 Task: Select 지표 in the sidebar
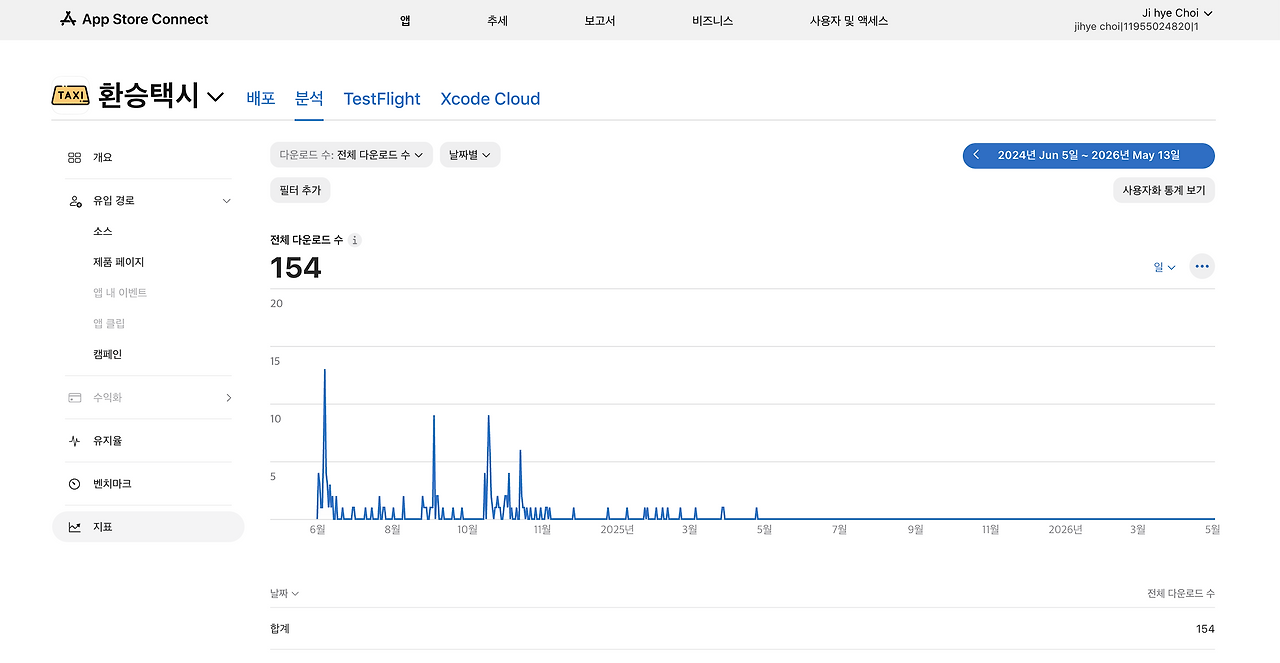[x=148, y=527]
